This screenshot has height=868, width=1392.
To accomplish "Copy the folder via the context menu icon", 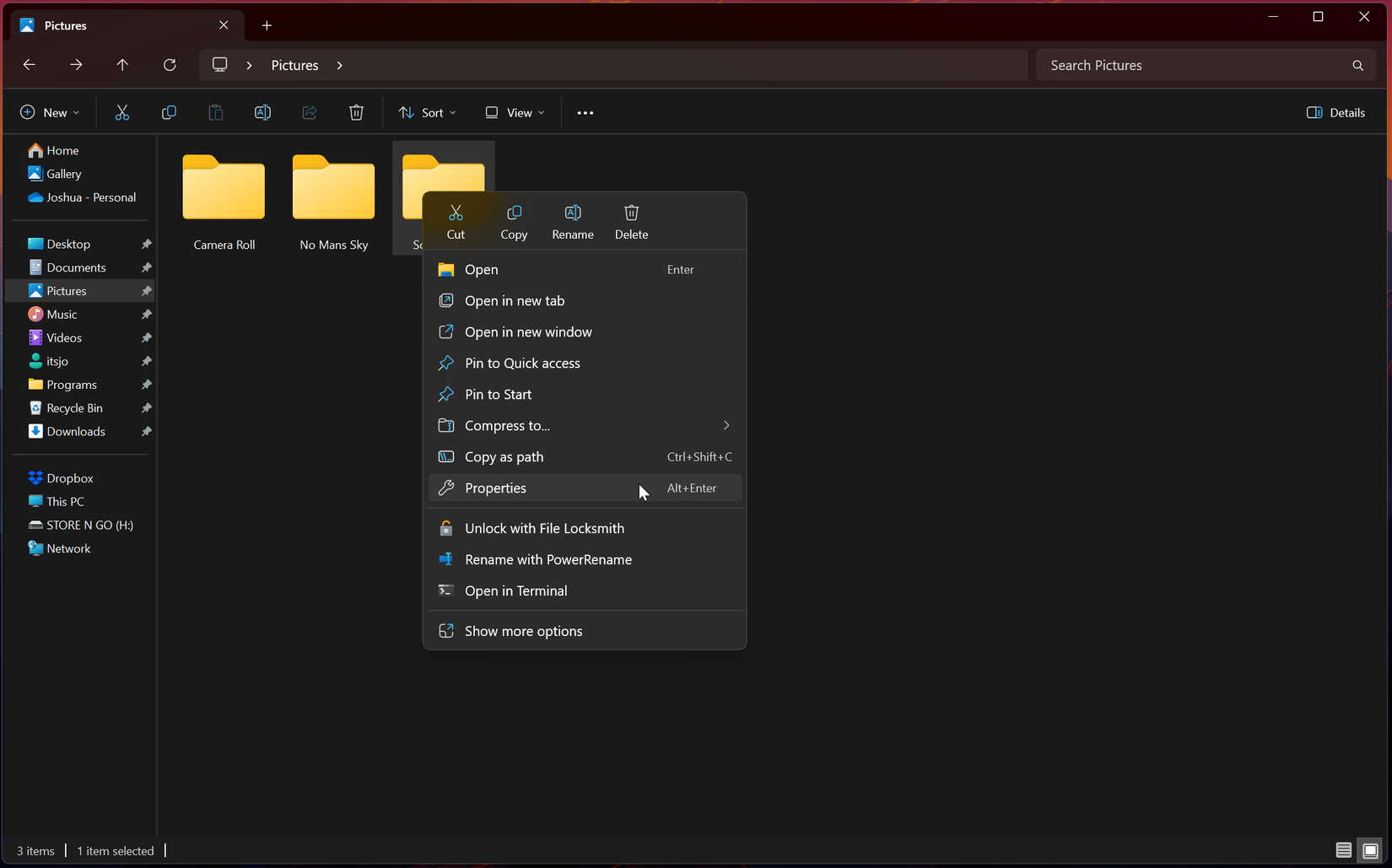I will coord(514,219).
